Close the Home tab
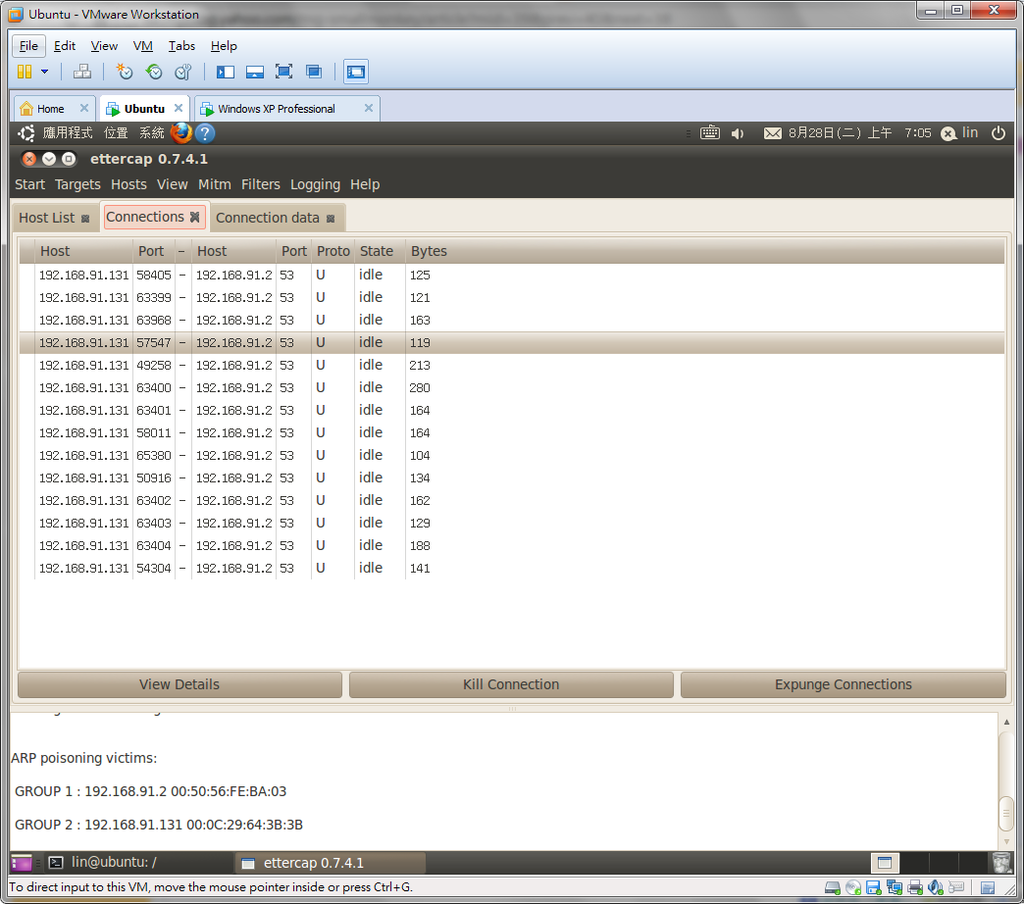 point(84,108)
